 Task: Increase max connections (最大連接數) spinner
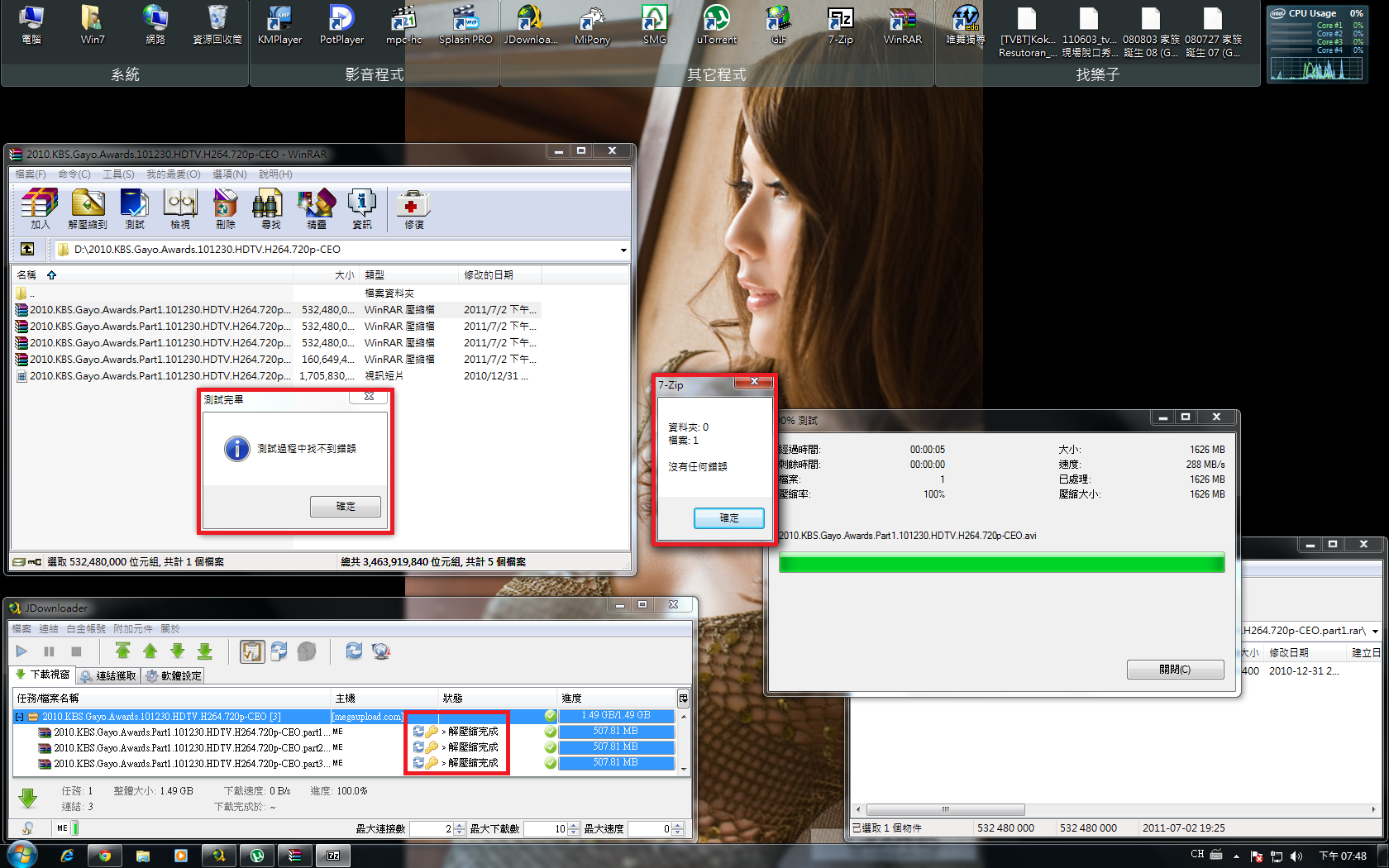click(461, 825)
